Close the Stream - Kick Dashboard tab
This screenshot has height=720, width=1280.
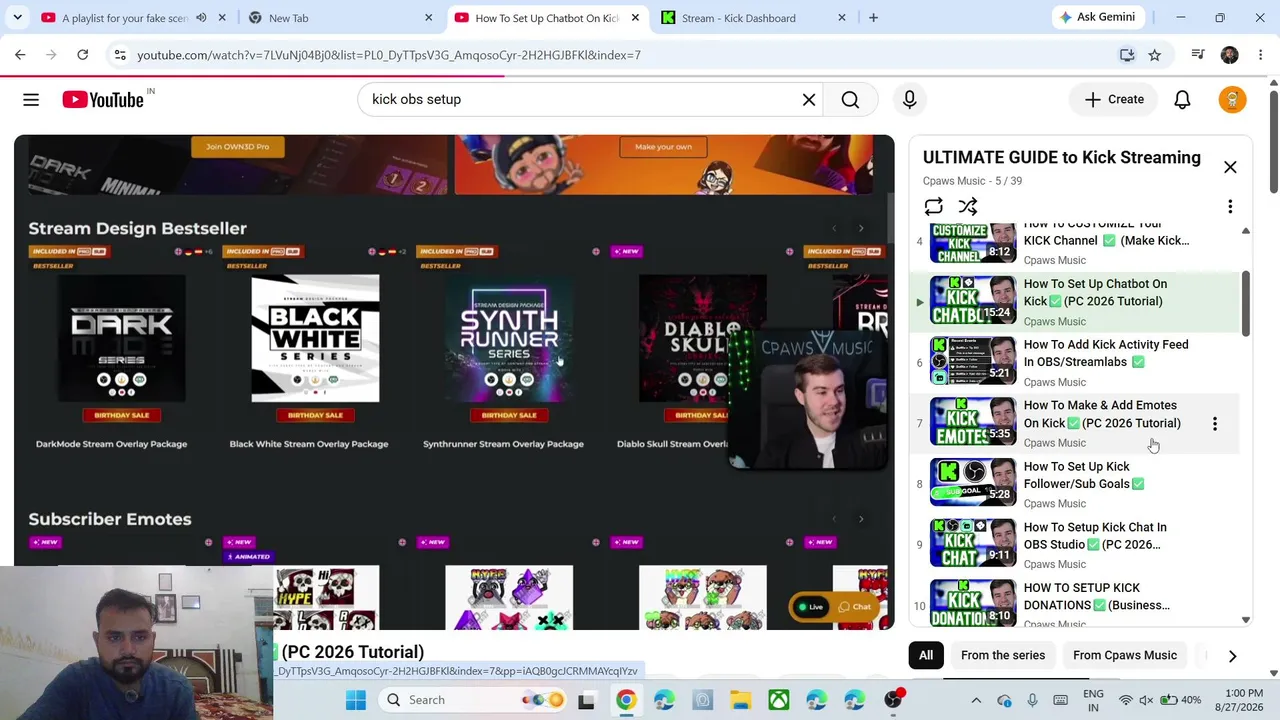tap(841, 18)
